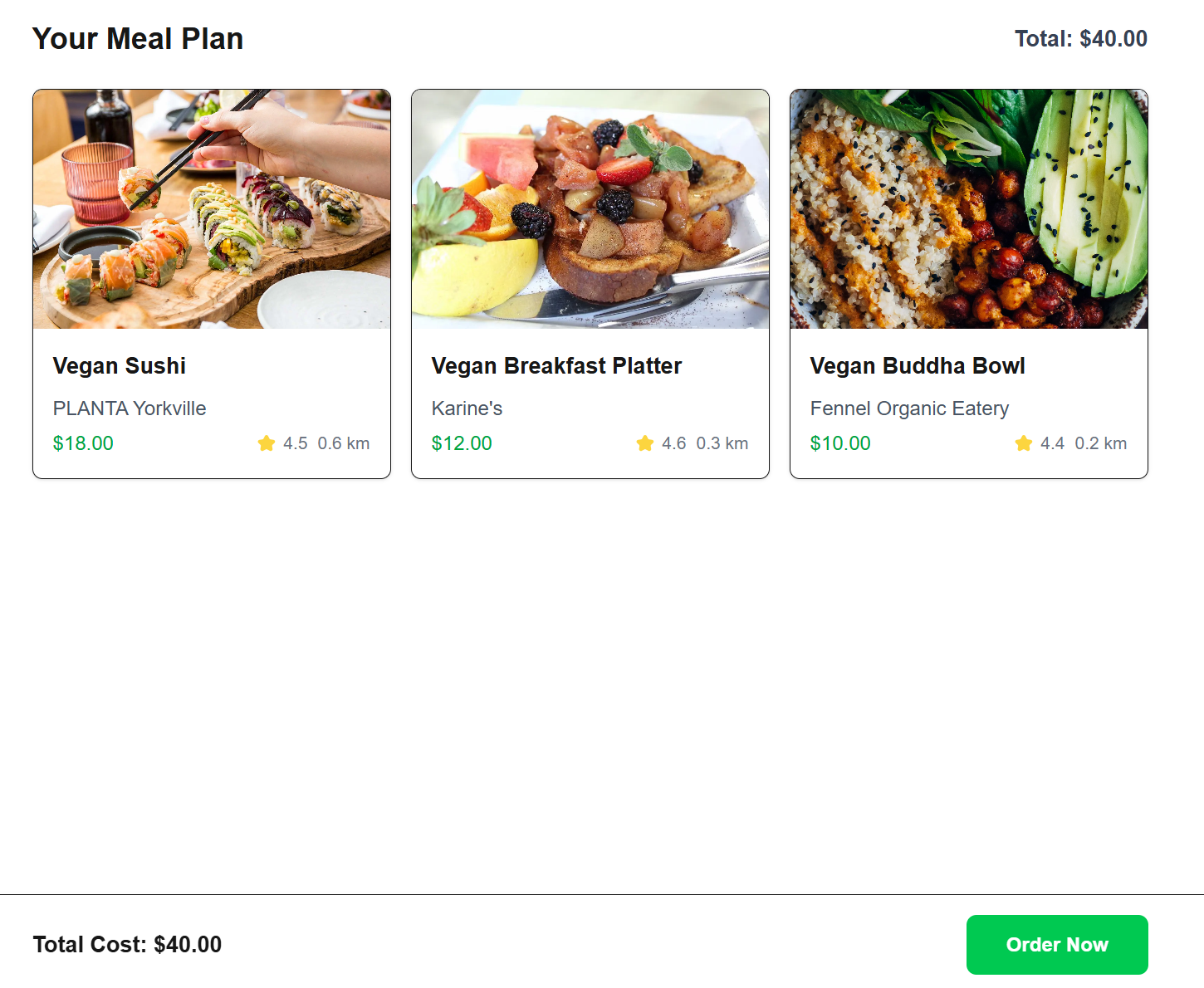Open the Vegan Breakfast Platter photo
1204x988 pixels.
point(590,209)
